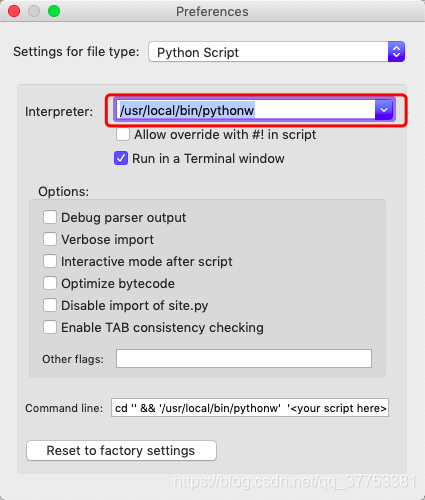This screenshot has width=425, height=500.
Task: Toggle Disable import of site.py
Action: coord(50,305)
